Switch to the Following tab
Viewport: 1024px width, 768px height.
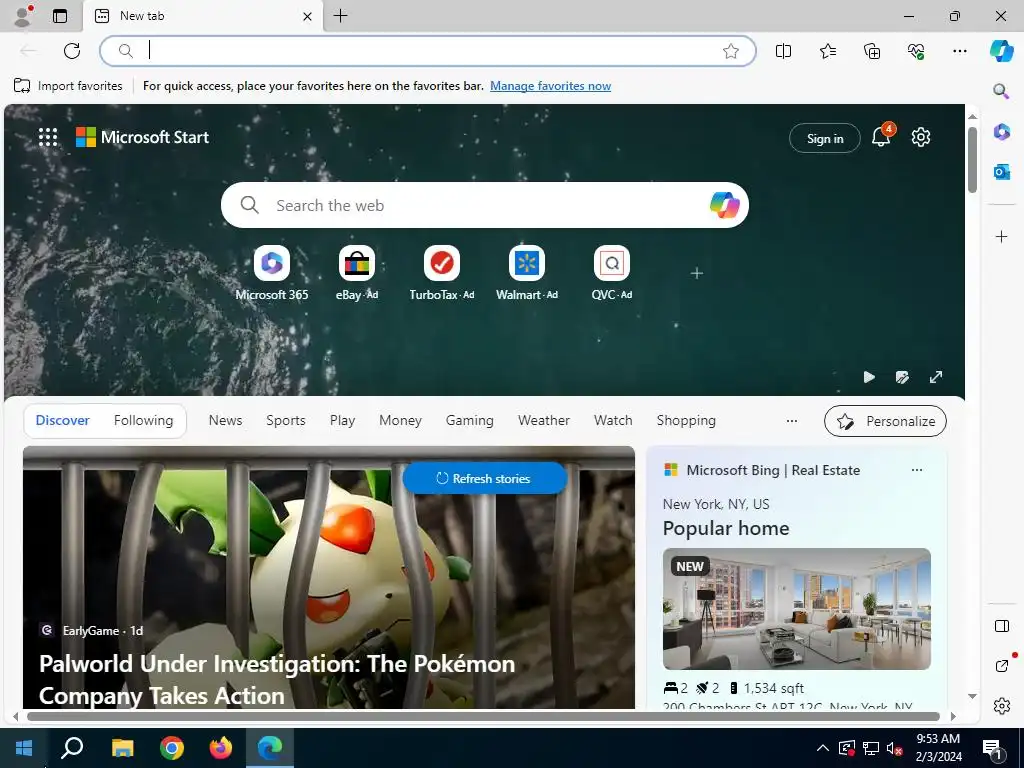pyautogui.click(x=143, y=421)
